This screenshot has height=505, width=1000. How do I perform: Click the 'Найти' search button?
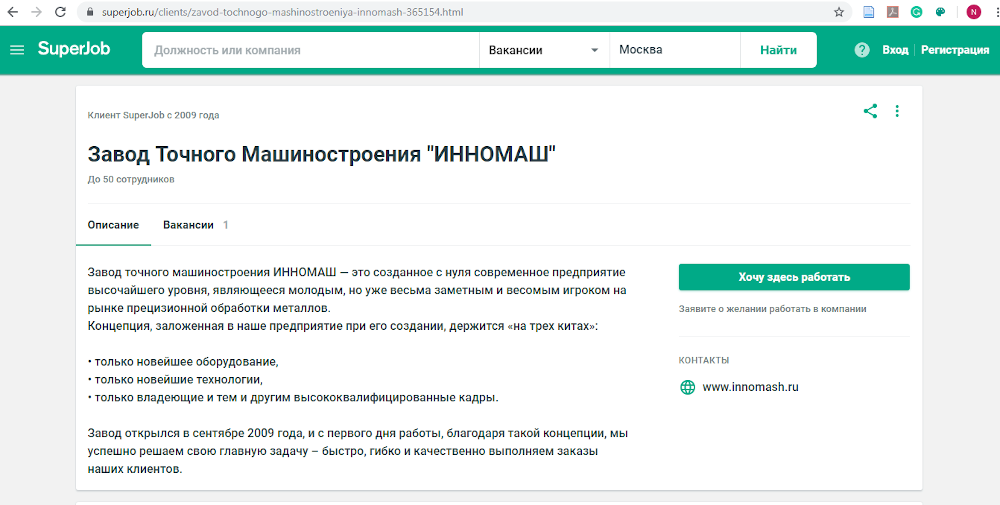click(778, 50)
